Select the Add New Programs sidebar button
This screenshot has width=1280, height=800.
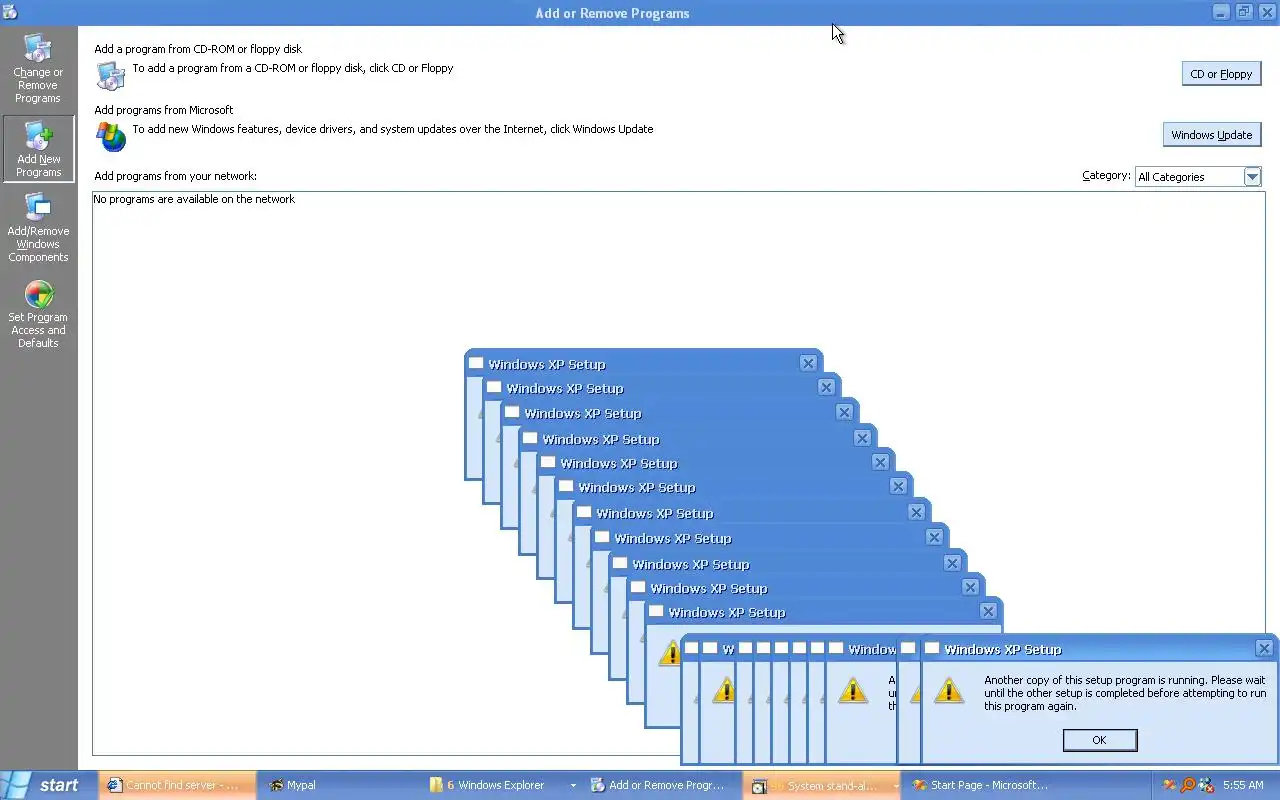tap(38, 148)
